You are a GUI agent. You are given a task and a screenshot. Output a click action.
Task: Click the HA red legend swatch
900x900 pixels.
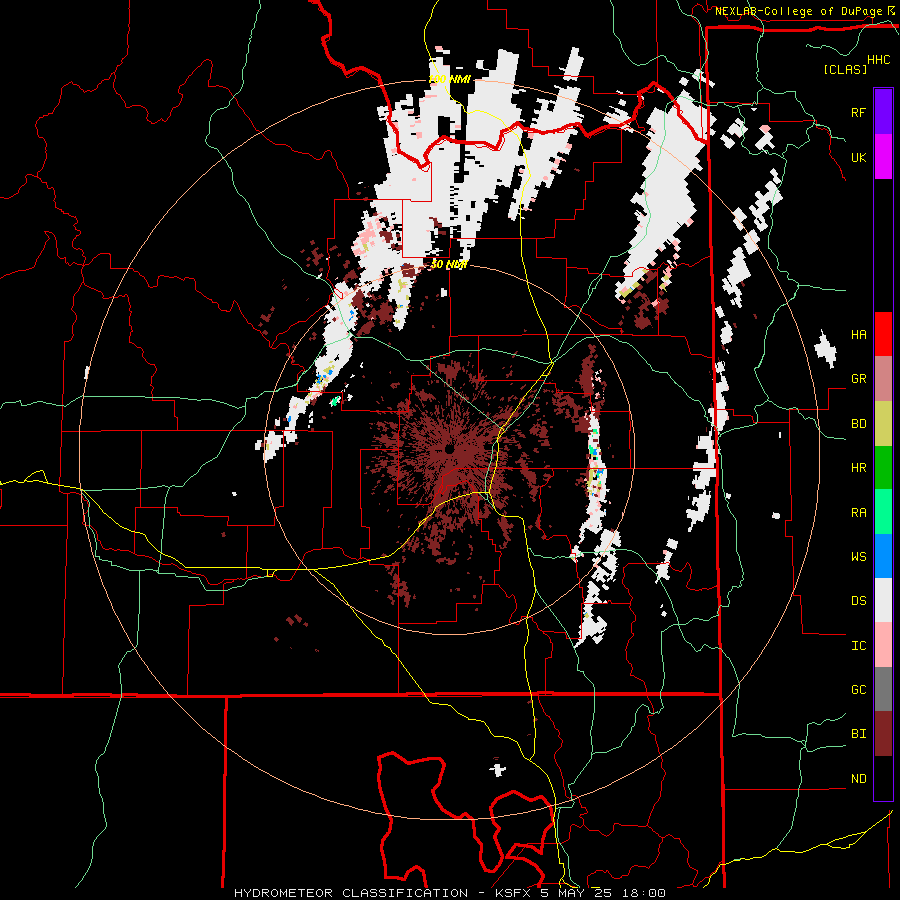click(883, 334)
